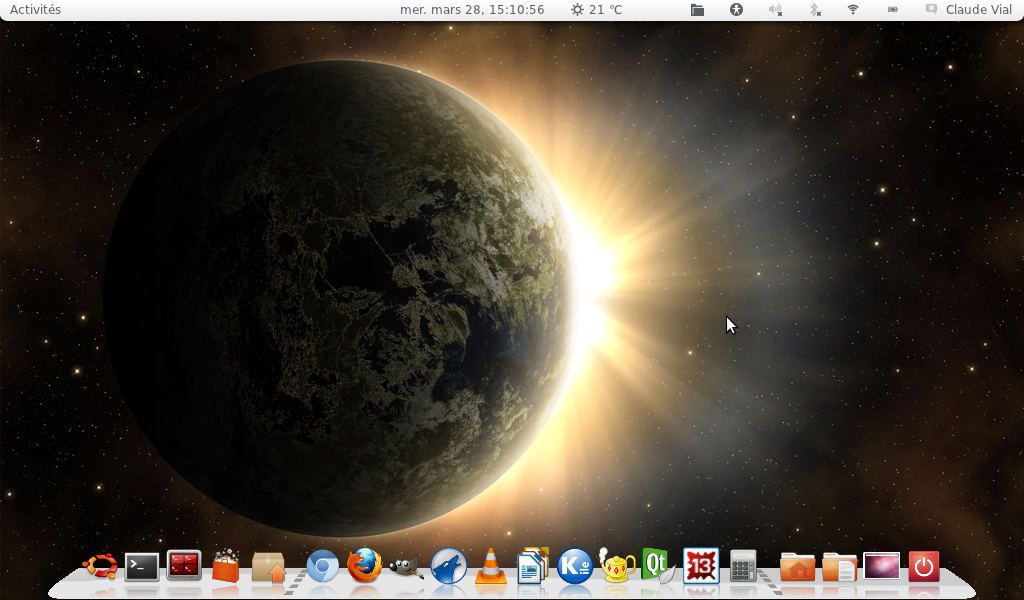The width and height of the screenshot is (1024, 600).
Task: Launch Chromium browser from the dock
Action: tap(323, 566)
